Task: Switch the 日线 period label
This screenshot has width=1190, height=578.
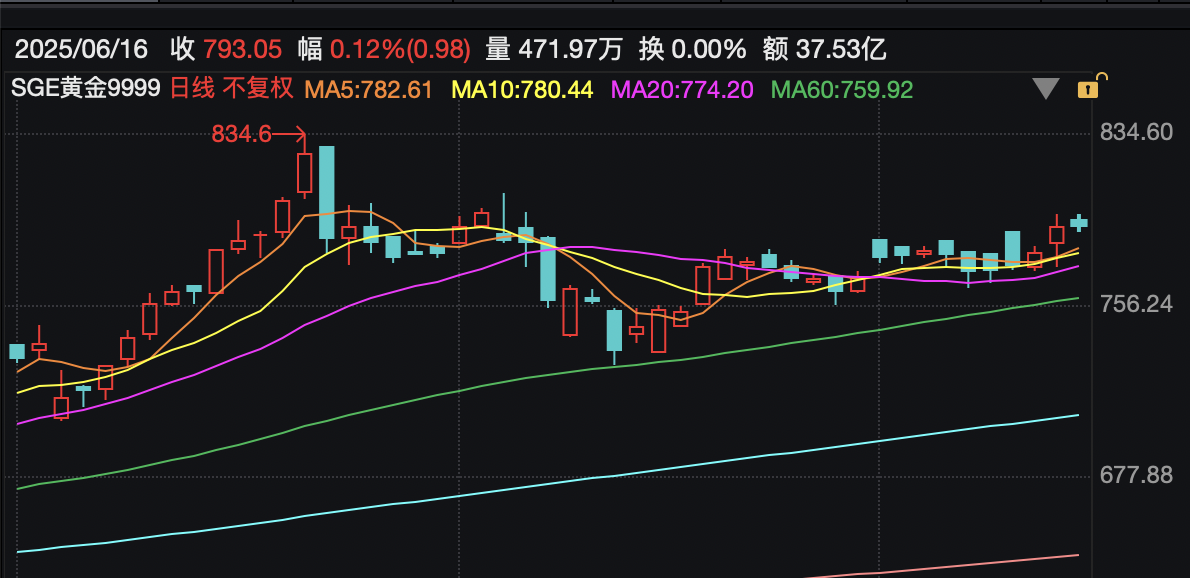Action: coord(192,89)
